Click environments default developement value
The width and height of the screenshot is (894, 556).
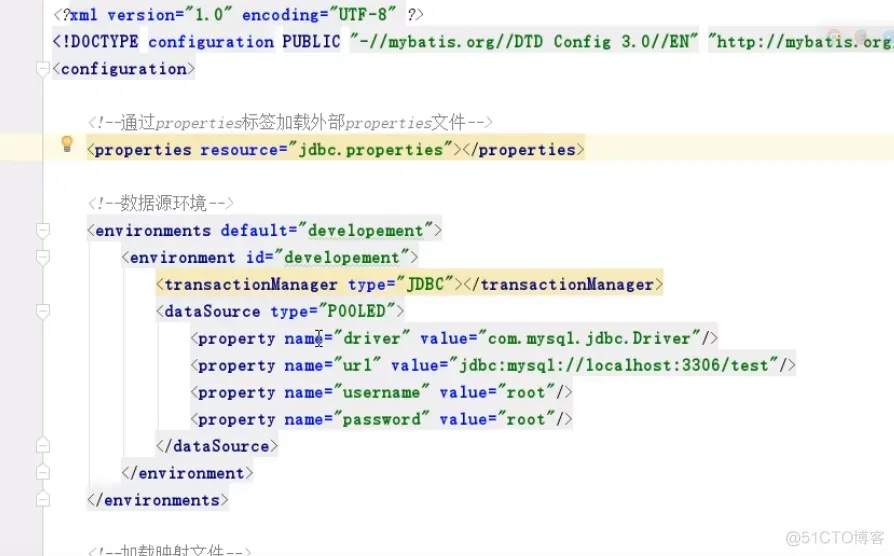tap(365, 230)
